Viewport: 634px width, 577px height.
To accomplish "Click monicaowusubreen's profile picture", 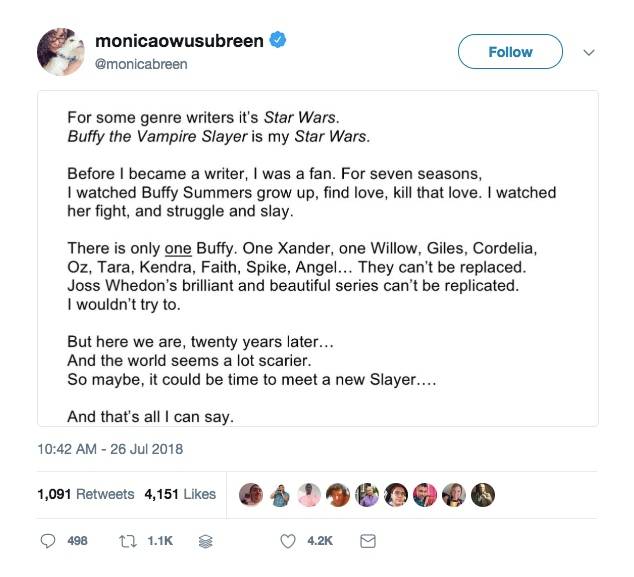I will (61, 51).
